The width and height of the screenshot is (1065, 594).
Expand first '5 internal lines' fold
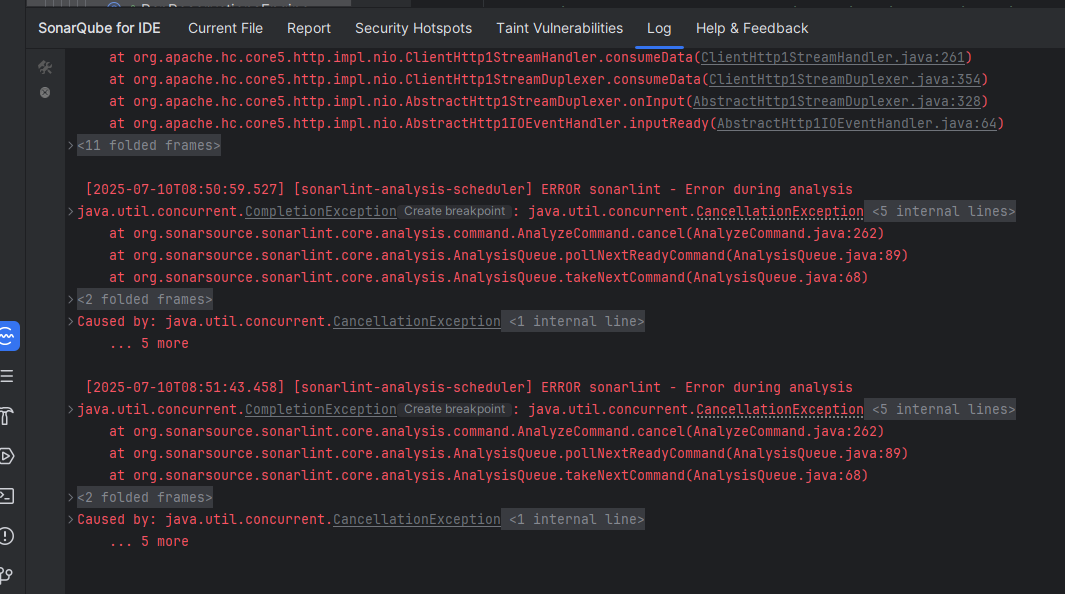(943, 212)
